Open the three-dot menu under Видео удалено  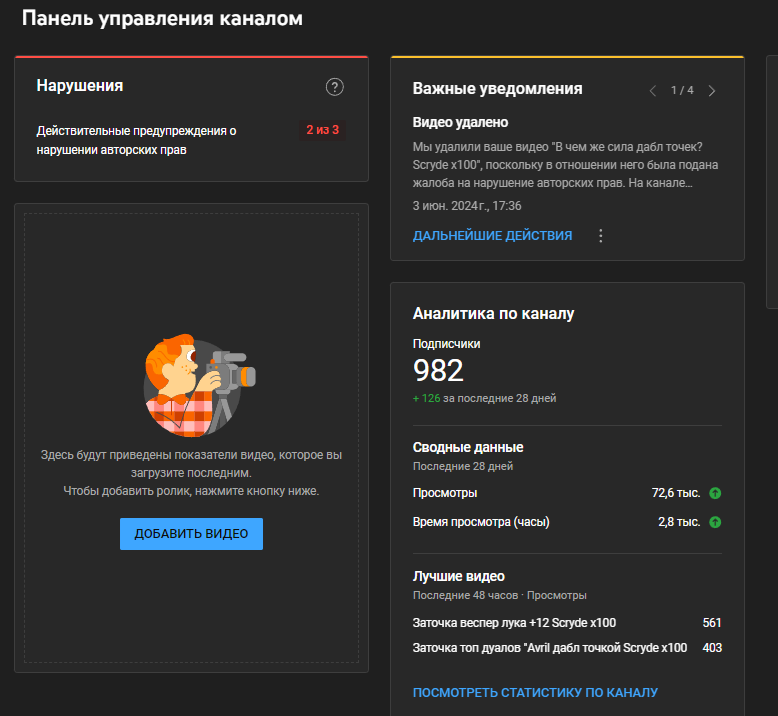[x=601, y=236]
